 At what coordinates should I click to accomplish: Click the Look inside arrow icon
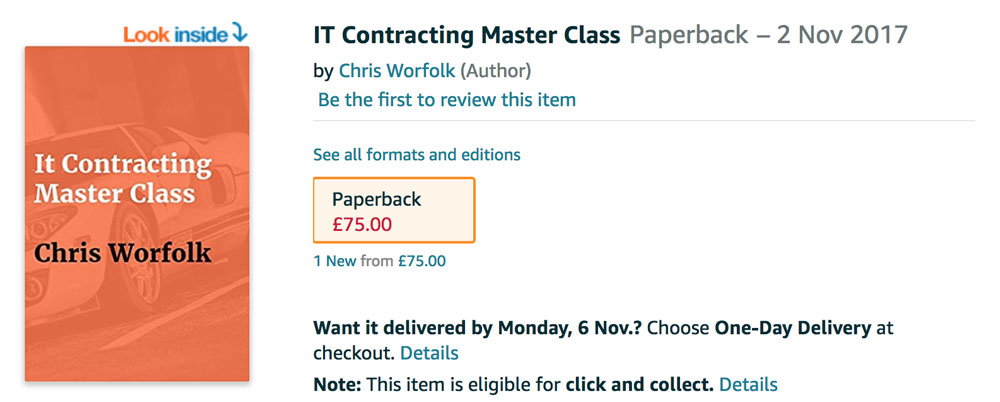click(x=239, y=33)
